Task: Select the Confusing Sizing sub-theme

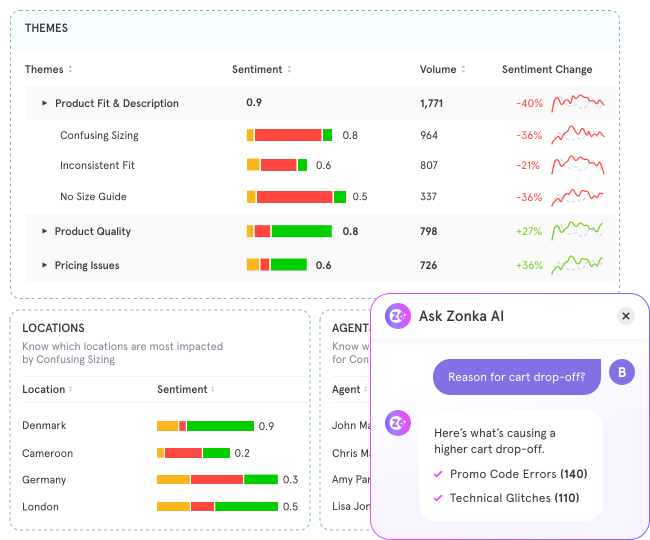Action: [99, 135]
